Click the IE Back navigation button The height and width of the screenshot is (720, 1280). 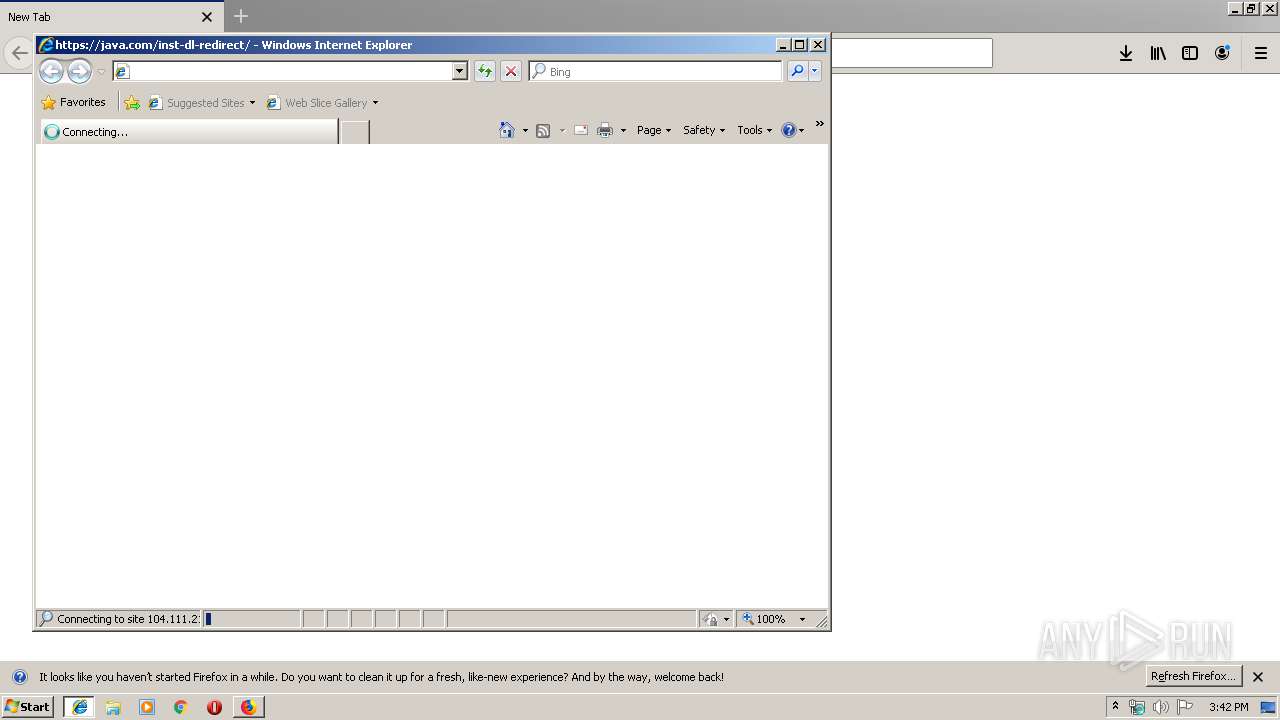51,71
